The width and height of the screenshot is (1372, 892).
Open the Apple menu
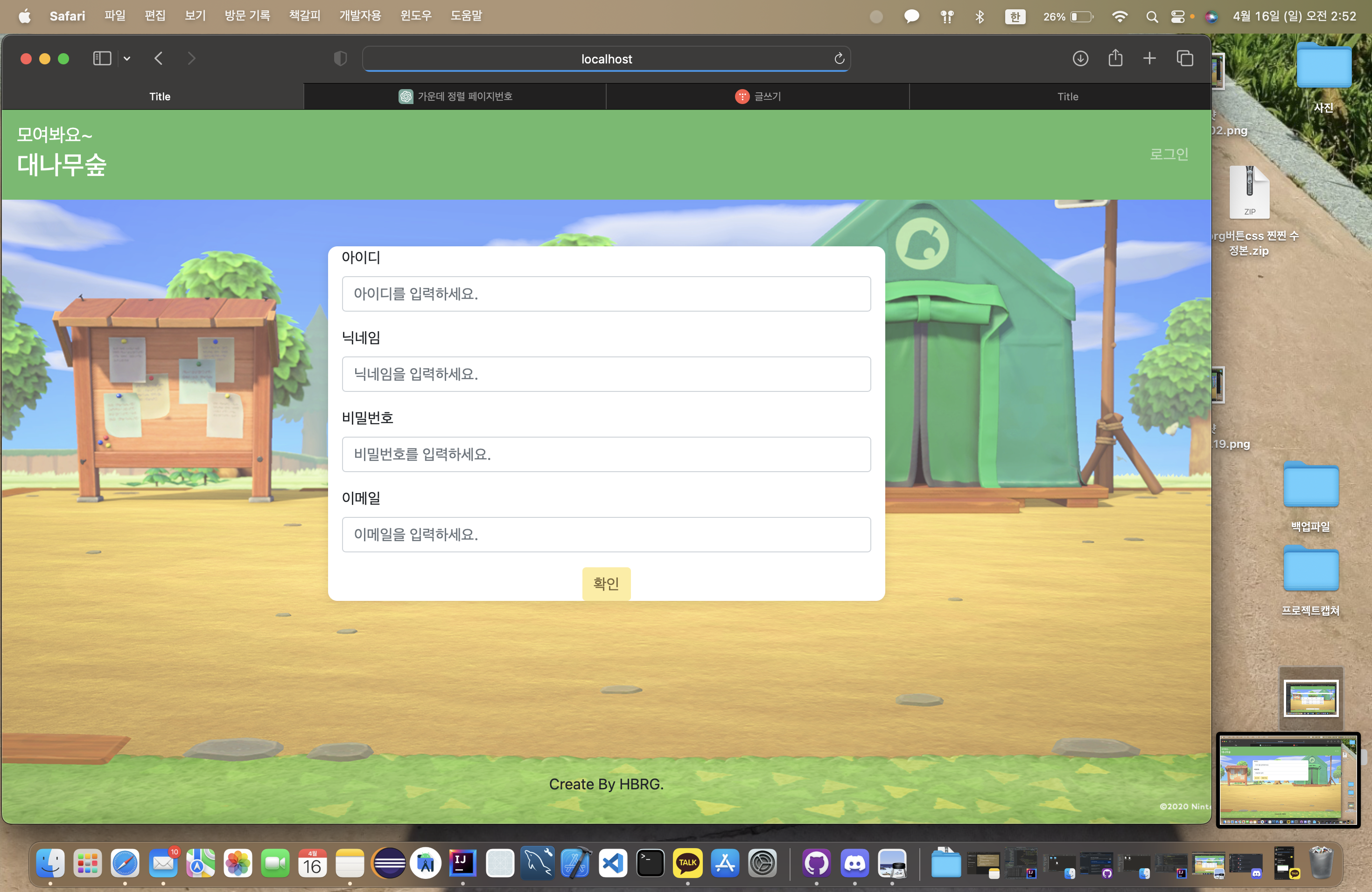[24, 16]
